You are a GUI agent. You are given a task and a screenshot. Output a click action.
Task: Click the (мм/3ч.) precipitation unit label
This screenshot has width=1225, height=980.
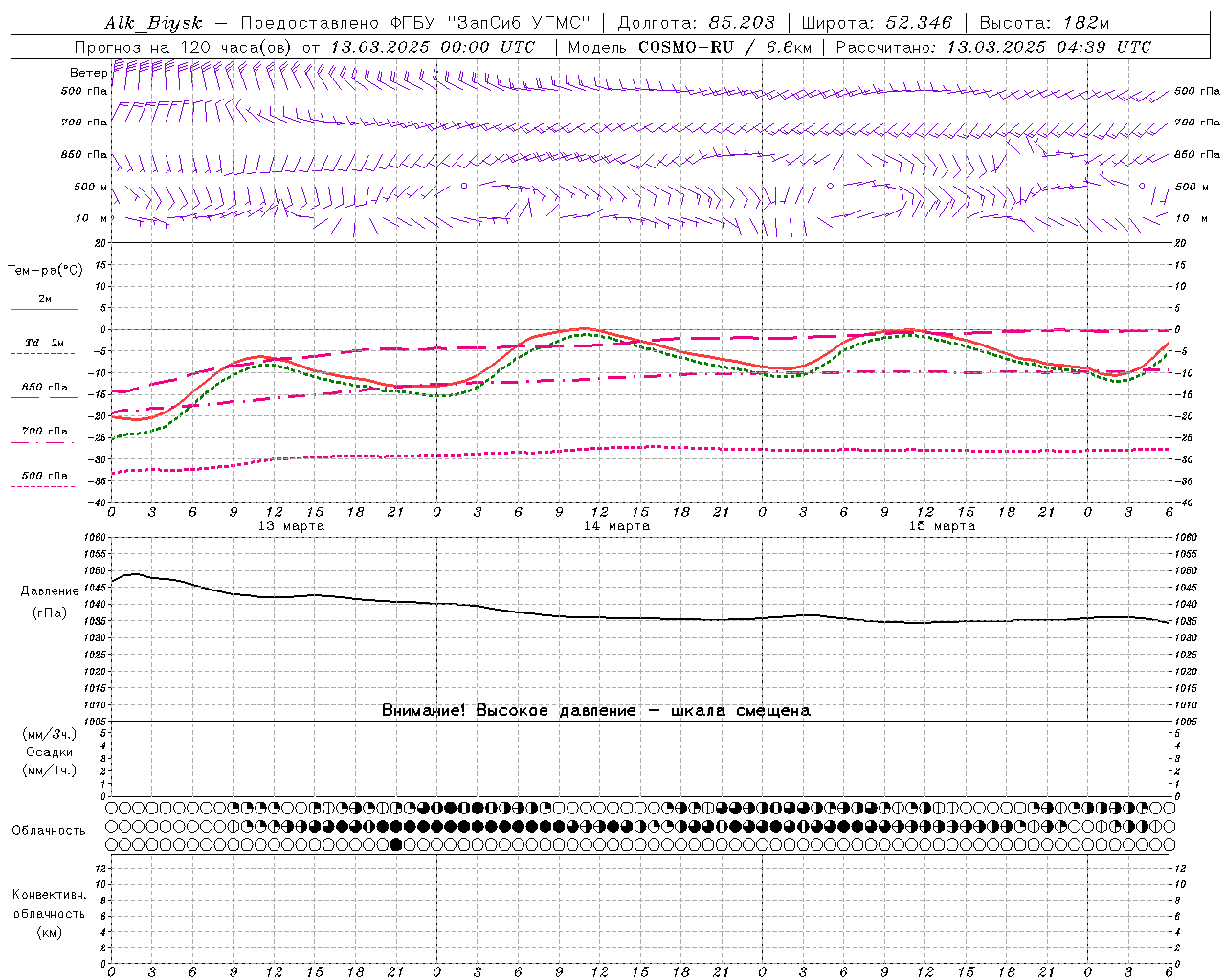point(50,734)
